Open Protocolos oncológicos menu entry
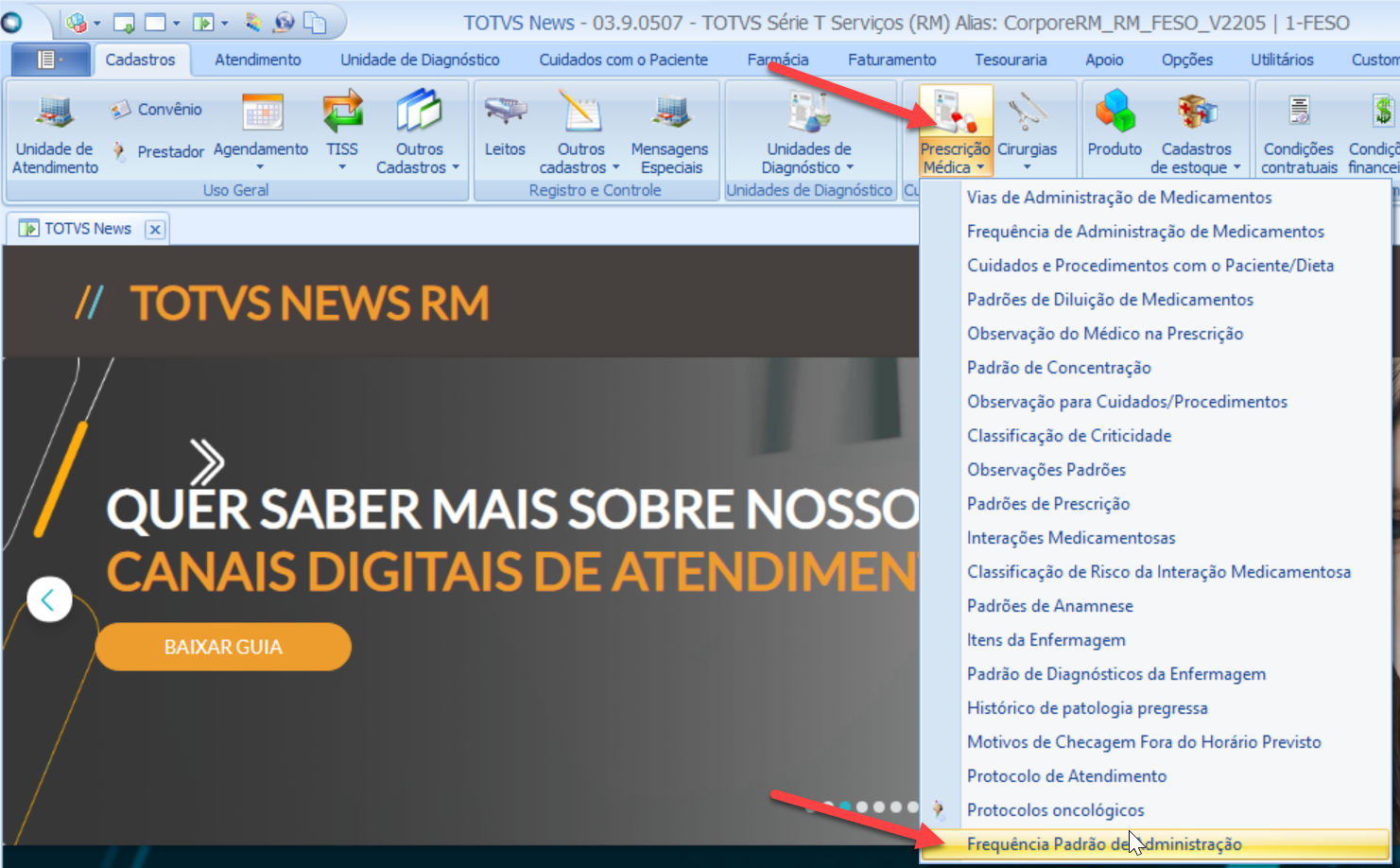 tap(1155, 810)
